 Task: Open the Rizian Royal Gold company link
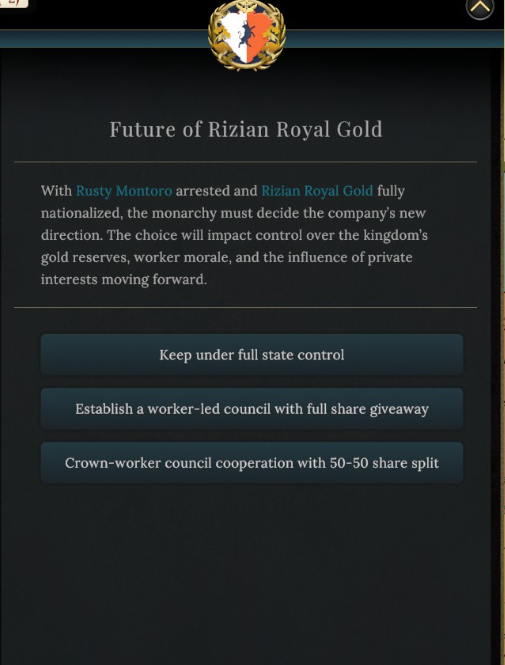[x=317, y=191]
